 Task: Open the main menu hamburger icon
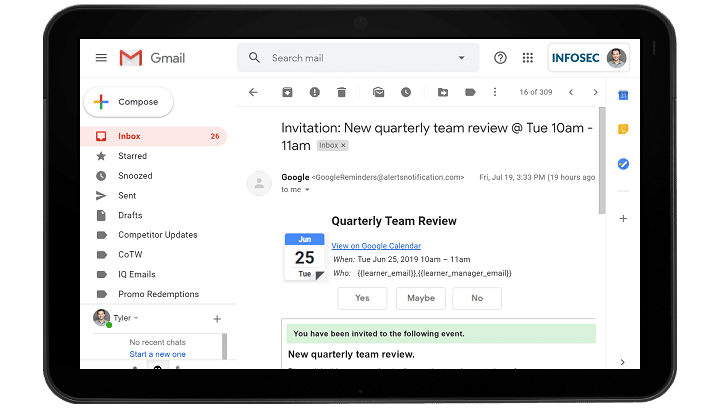(101, 58)
